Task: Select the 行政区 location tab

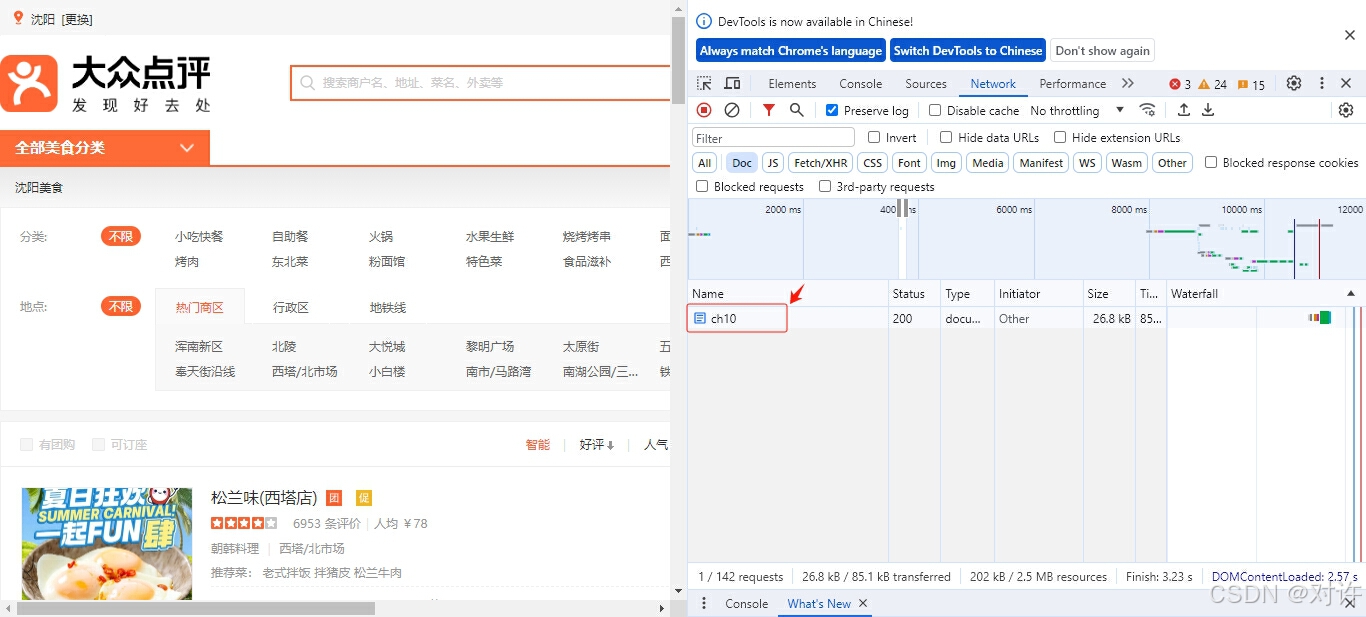Action: (x=291, y=307)
